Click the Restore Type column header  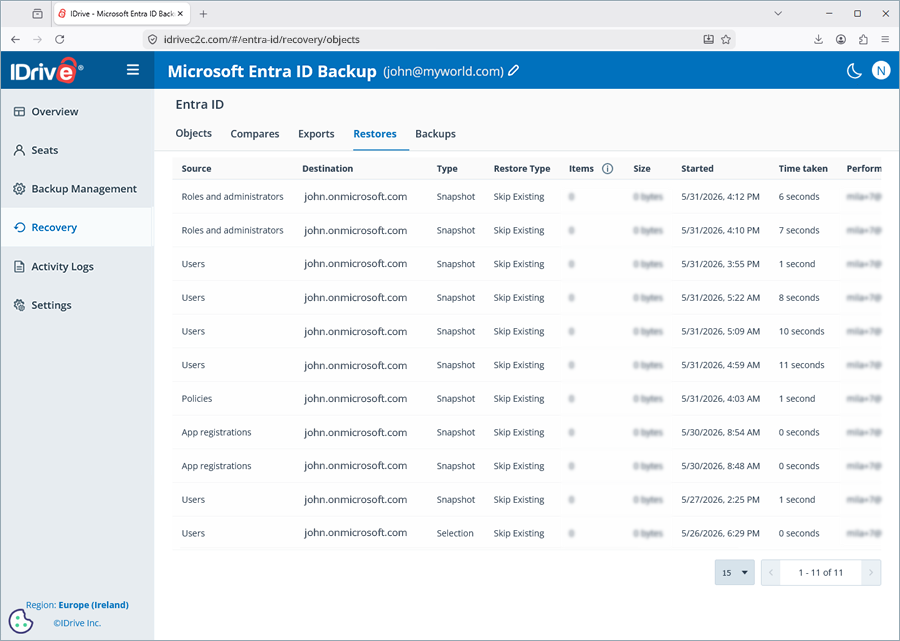(522, 169)
